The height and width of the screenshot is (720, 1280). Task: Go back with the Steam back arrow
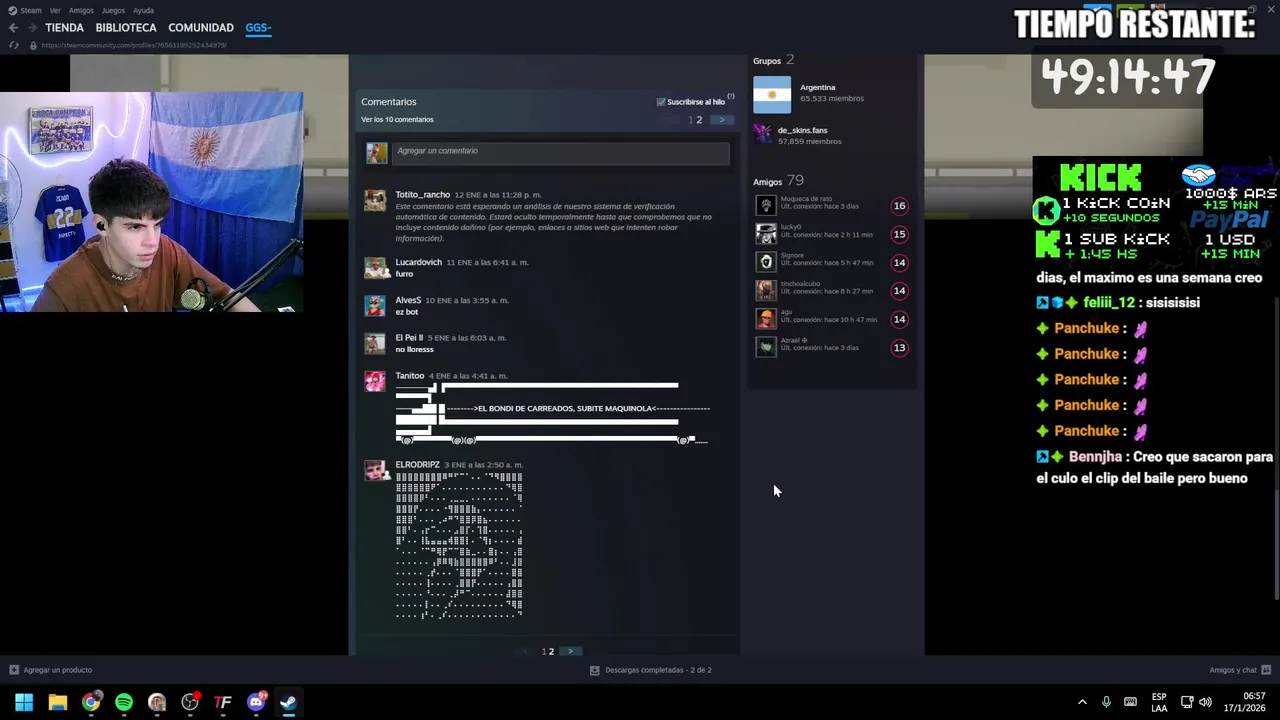pyautogui.click(x=13, y=28)
